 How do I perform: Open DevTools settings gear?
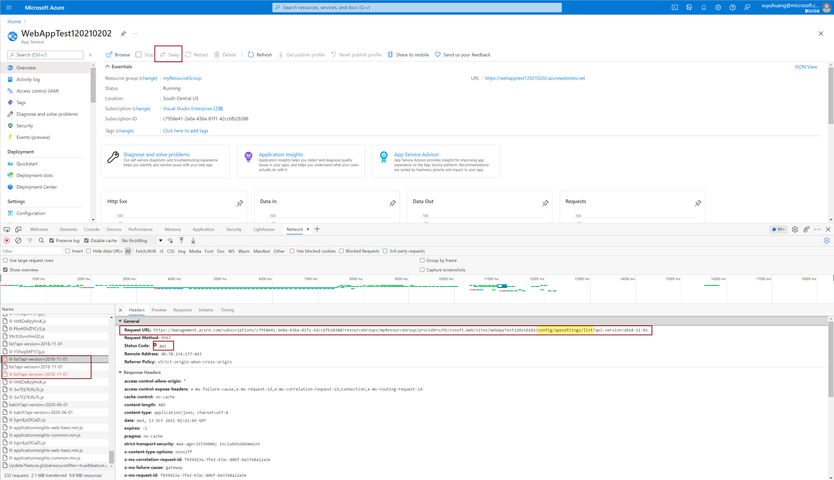click(x=795, y=229)
